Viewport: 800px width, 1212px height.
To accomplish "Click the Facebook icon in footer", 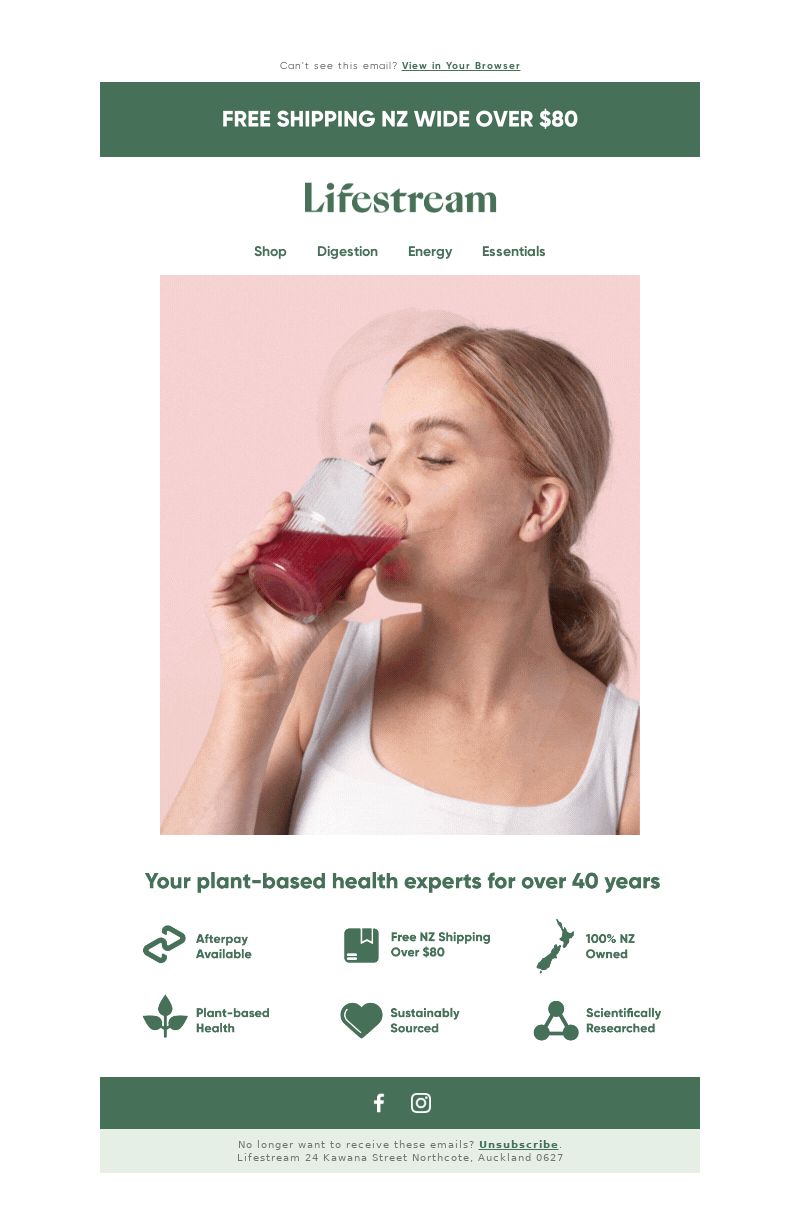I will tap(379, 1103).
